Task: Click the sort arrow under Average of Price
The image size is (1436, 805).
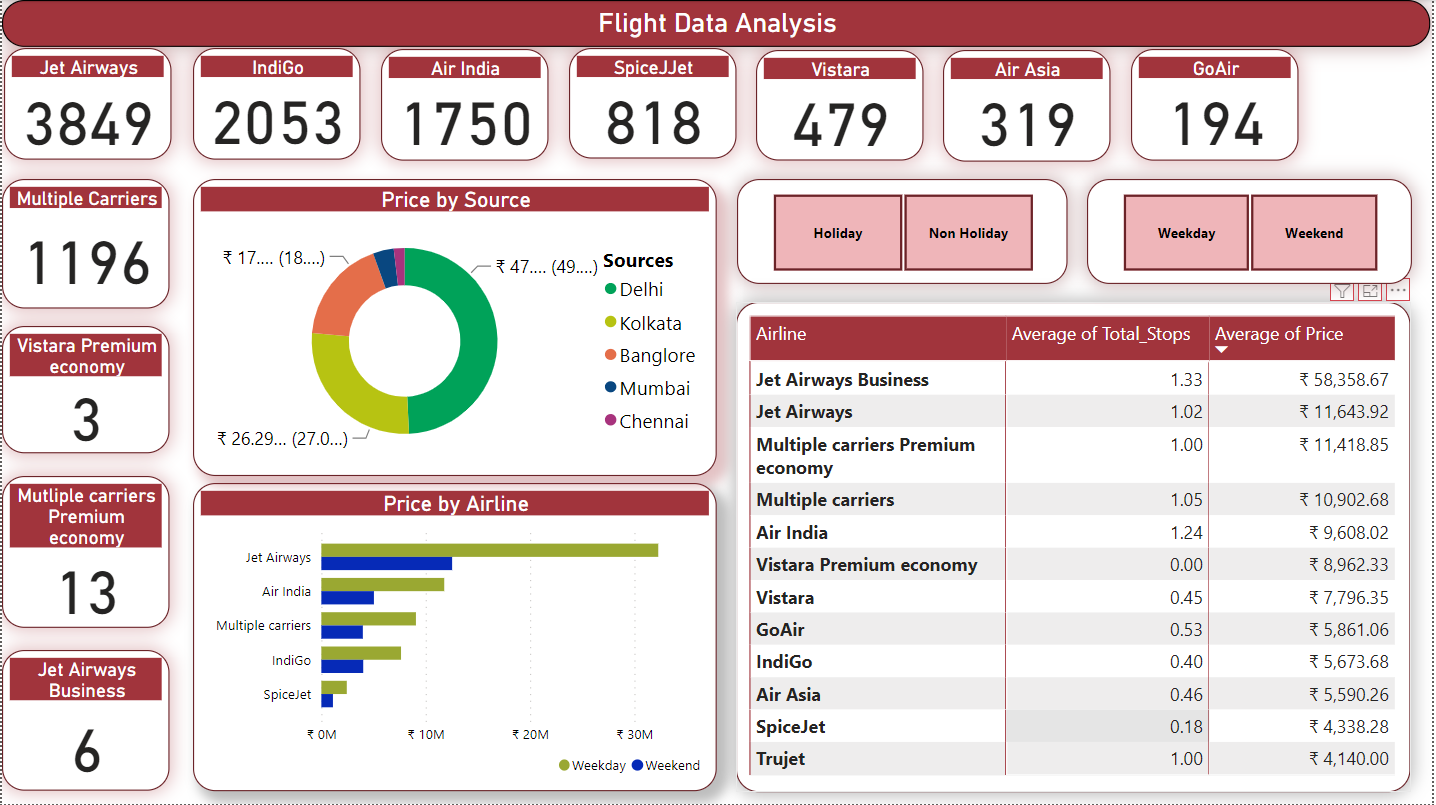Action: coord(1222,350)
